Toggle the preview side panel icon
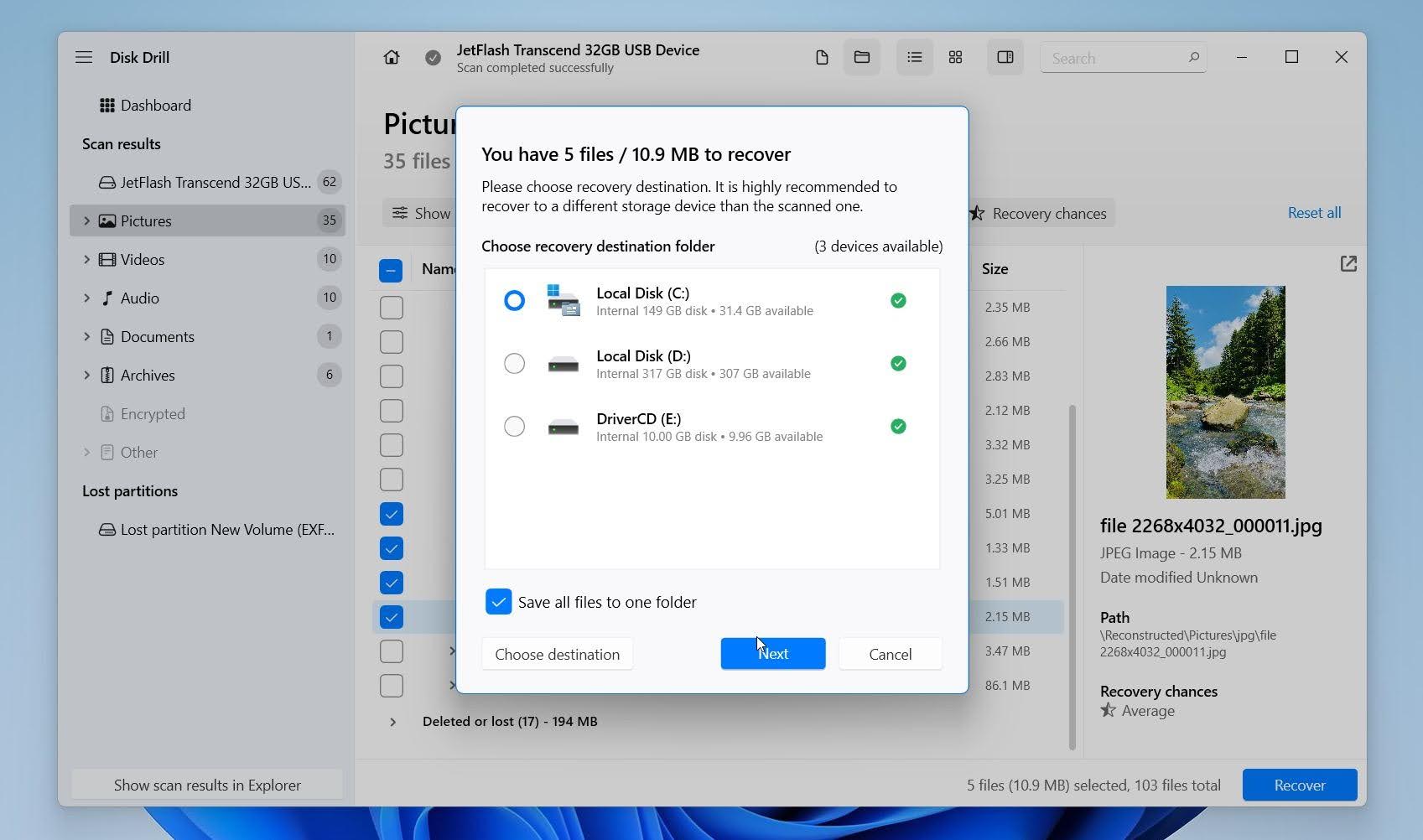Image resolution: width=1423 pixels, height=840 pixels. pyautogui.click(x=1005, y=57)
